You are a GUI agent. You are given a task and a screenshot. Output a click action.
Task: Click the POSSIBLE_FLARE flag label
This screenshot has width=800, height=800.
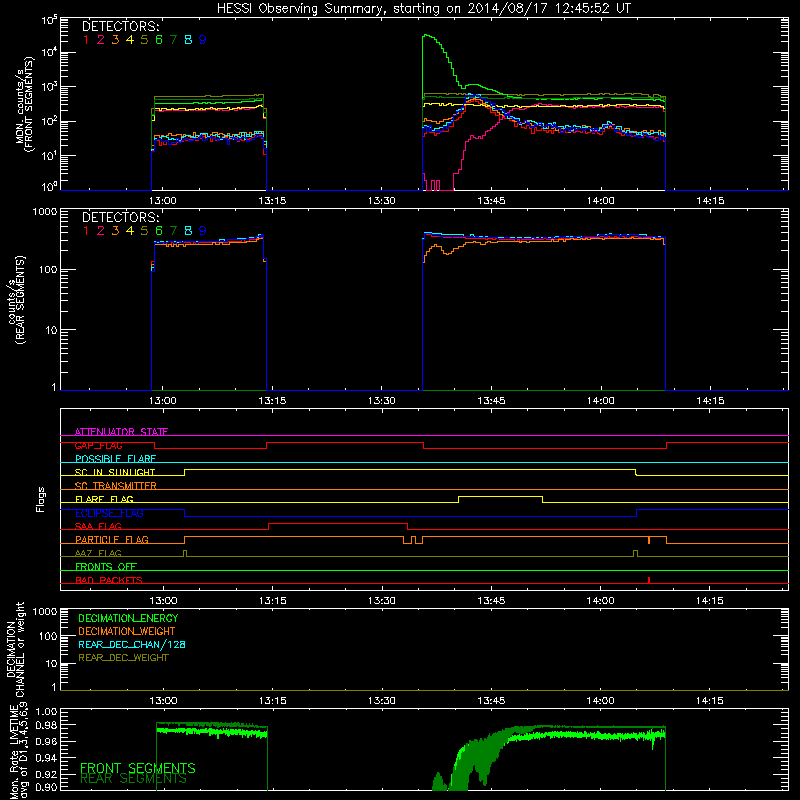[x=115, y=459]
